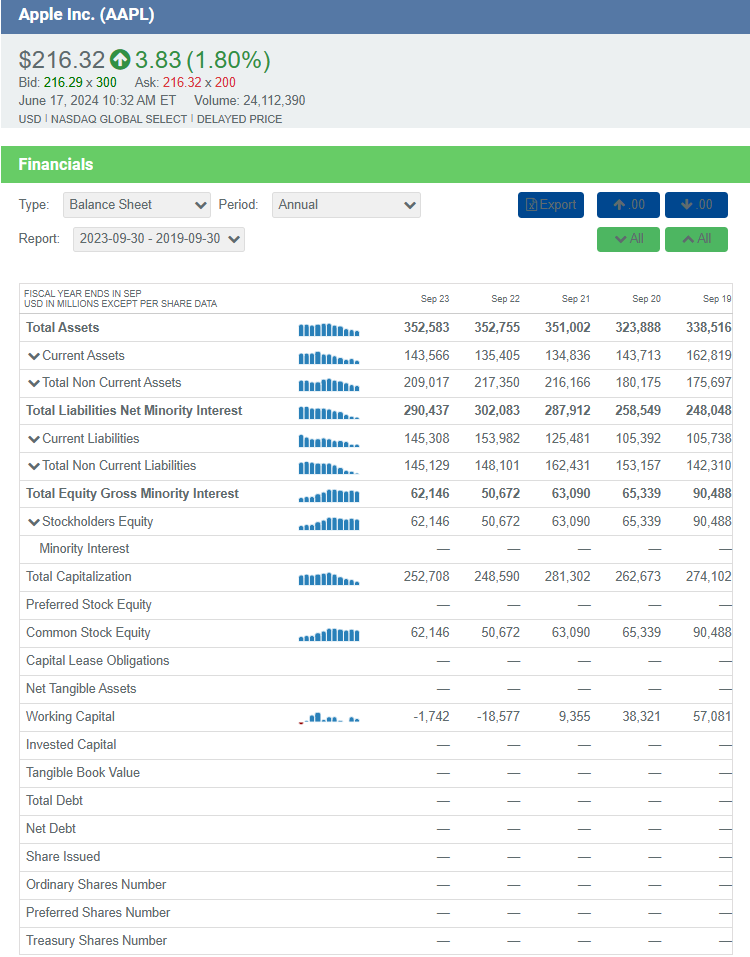
Task: Click the Total Non Current Liabilities sparkline
Action: 329,468
